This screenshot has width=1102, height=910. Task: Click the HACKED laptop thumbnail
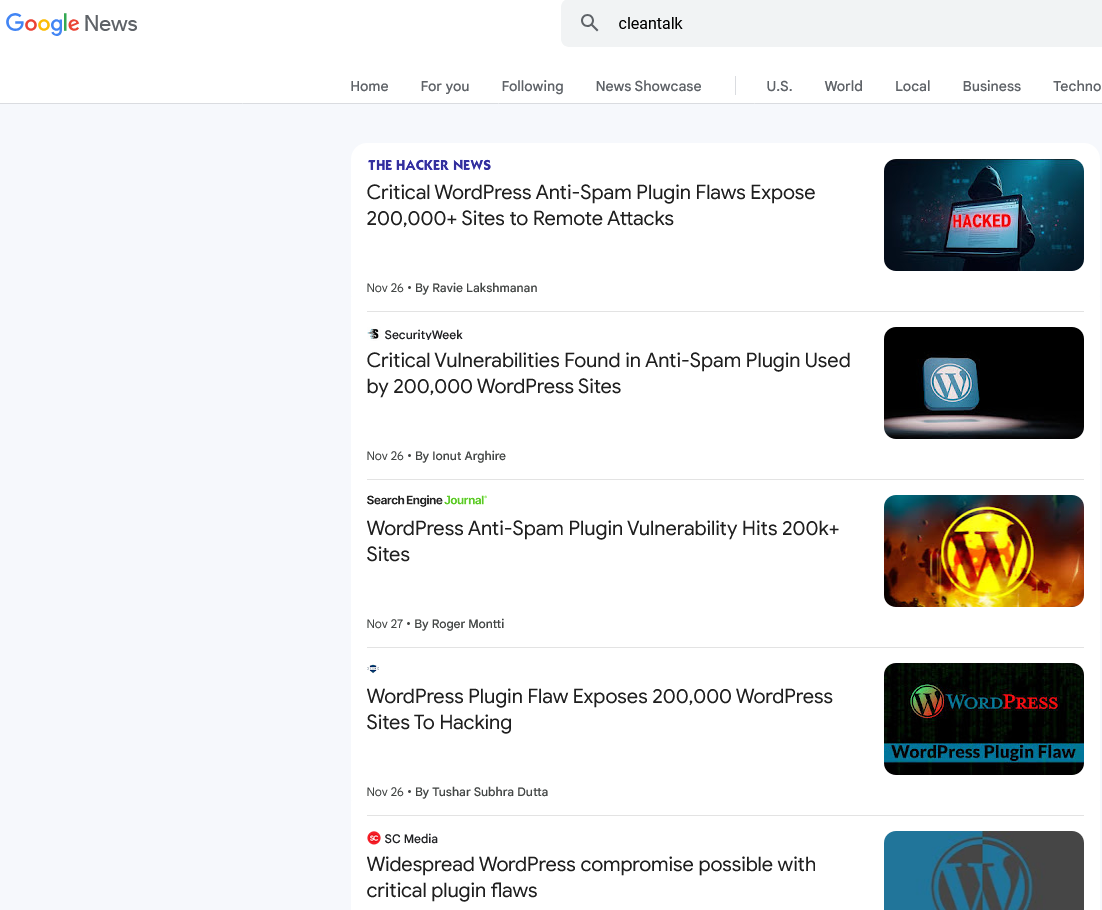(983, 215)
